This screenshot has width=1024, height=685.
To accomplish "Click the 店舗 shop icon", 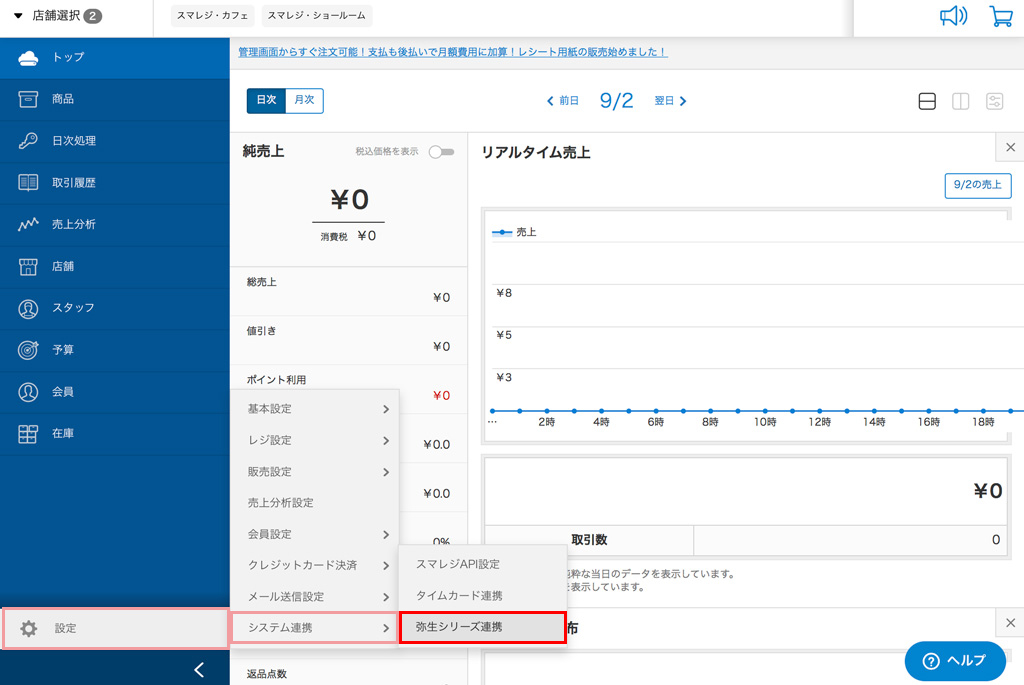I will pyautogui.click(x=28, y=266).
